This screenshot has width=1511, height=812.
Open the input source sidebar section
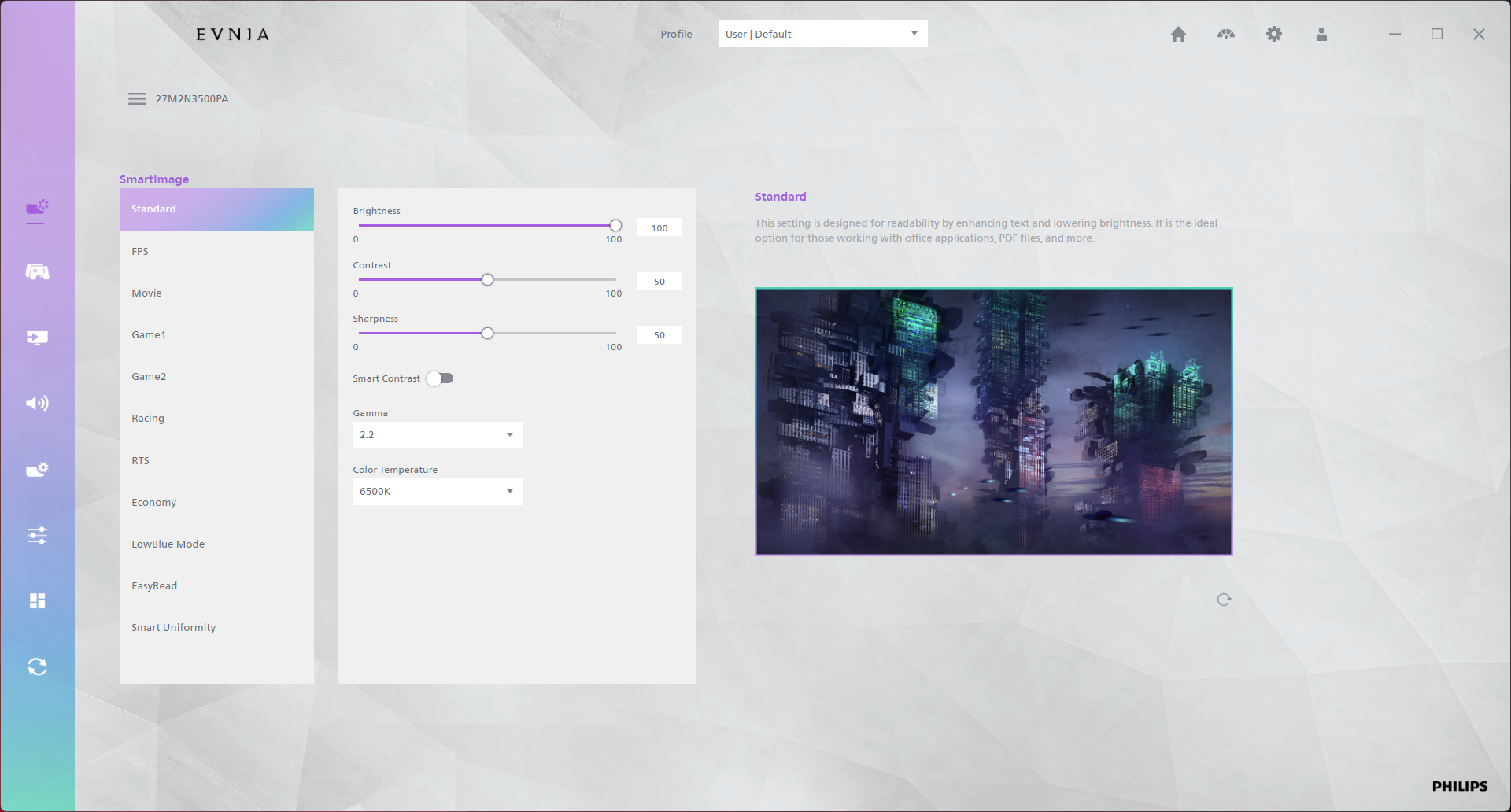[37, 338]
